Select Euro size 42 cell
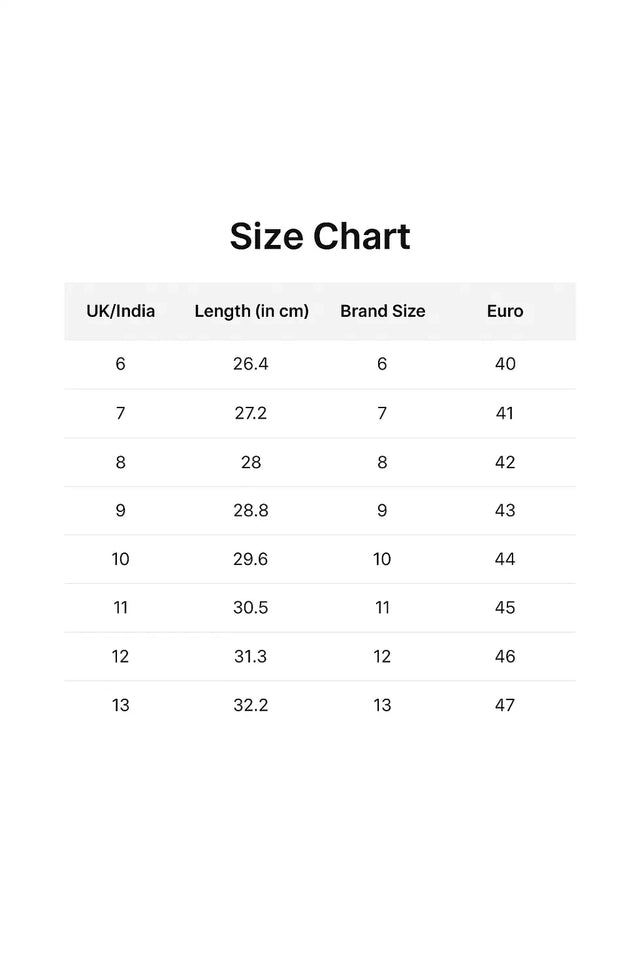Screen dimensions: 640x960 (505, 462)
